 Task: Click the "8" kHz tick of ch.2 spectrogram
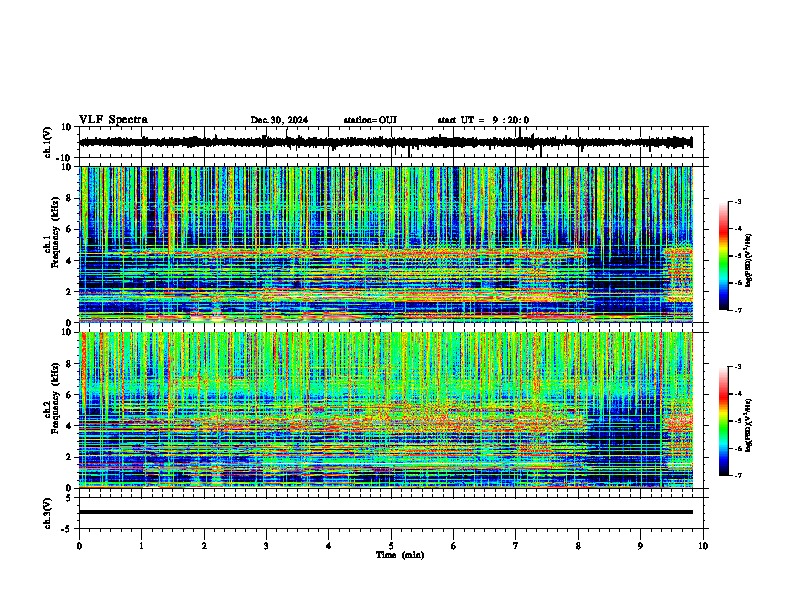(69, 364)
